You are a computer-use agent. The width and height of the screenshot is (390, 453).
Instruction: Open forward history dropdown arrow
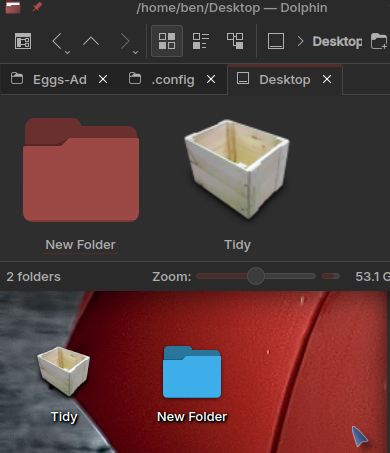point(135,52)
